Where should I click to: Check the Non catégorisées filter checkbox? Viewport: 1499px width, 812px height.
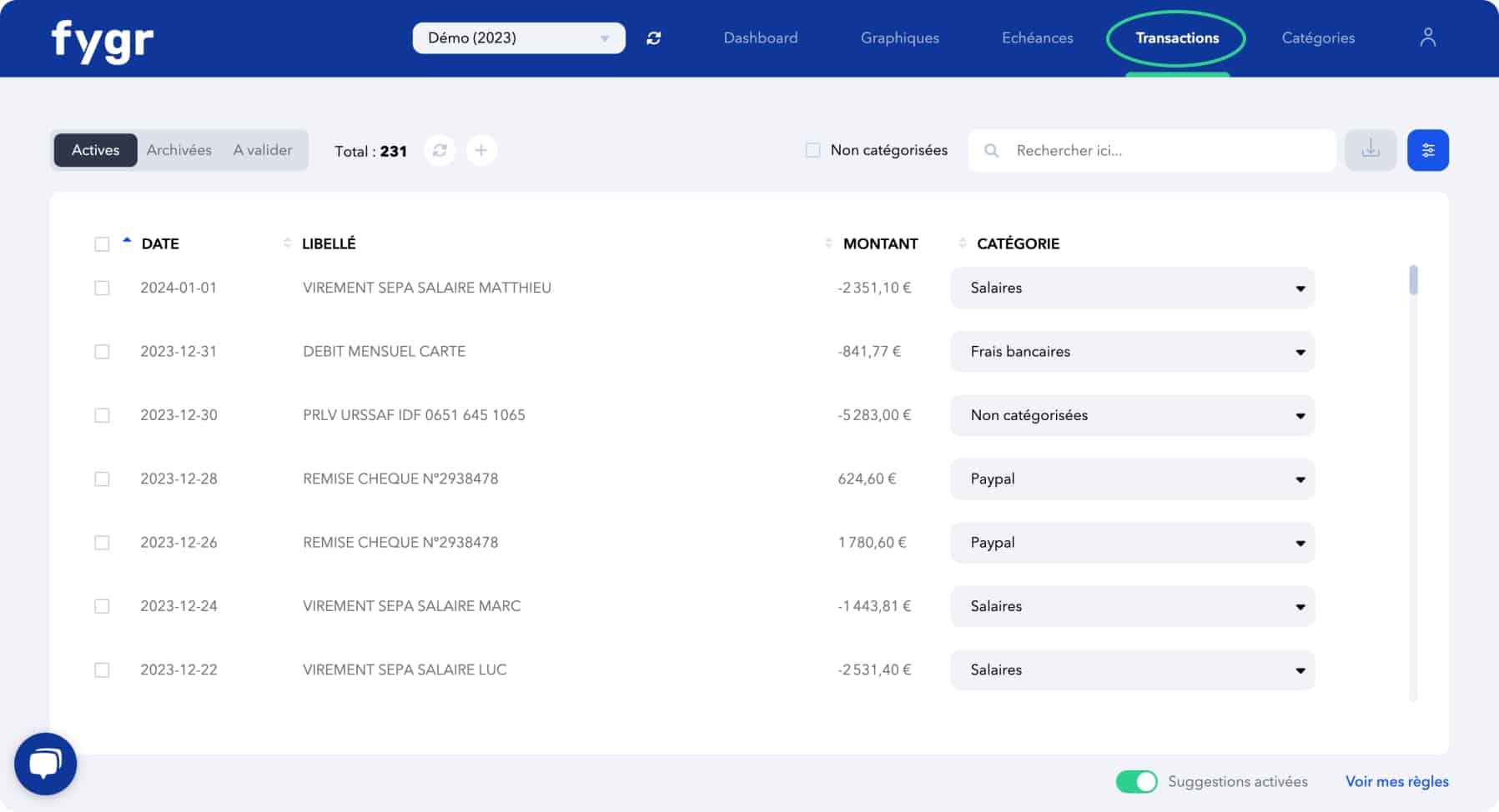pyautogui.click(x=812, y=151)
